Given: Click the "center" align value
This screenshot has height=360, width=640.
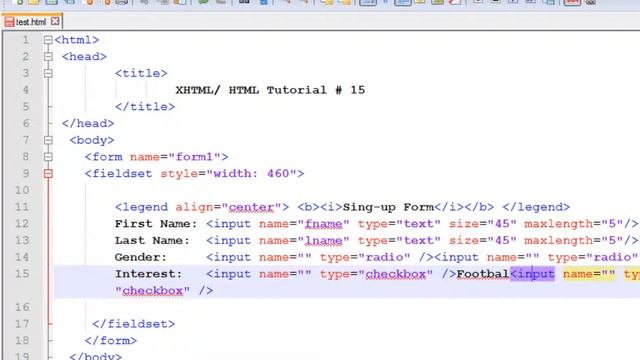Looking at the screenshot, I should coord(251,207).
